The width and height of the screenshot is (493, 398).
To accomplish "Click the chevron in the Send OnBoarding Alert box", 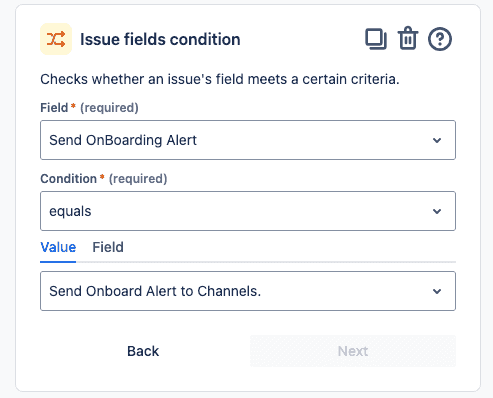I will click(x=437, y=140).
